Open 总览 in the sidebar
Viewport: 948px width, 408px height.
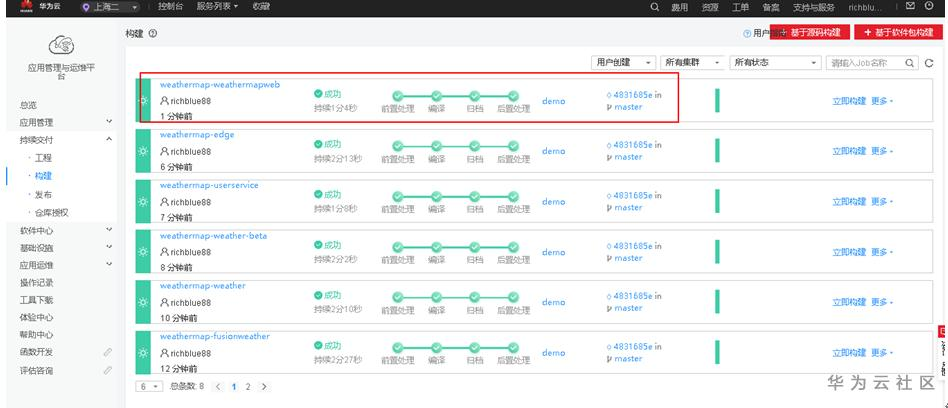click(x=28, y=105)
